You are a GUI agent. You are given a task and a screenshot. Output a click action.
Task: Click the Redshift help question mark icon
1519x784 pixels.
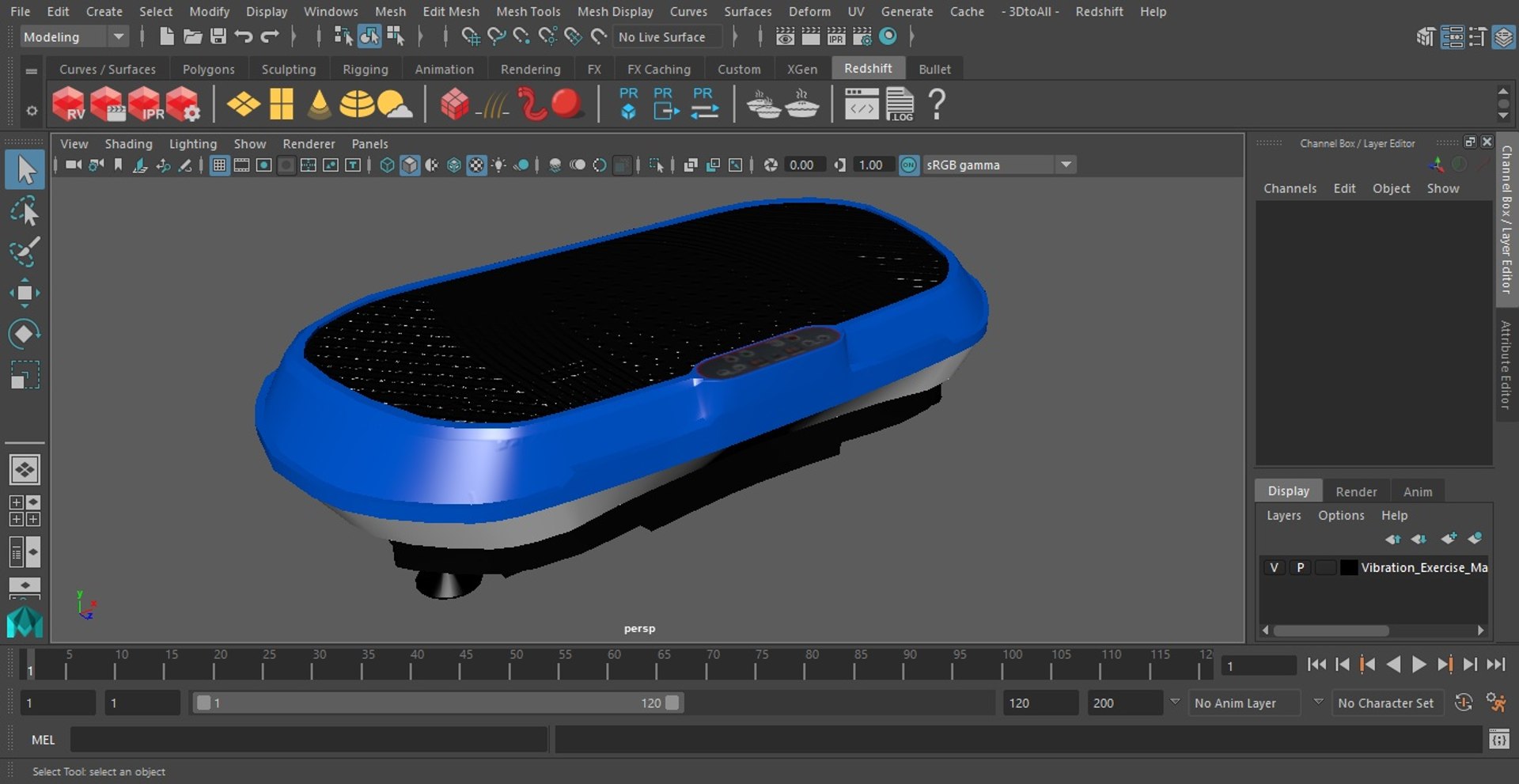937,104
